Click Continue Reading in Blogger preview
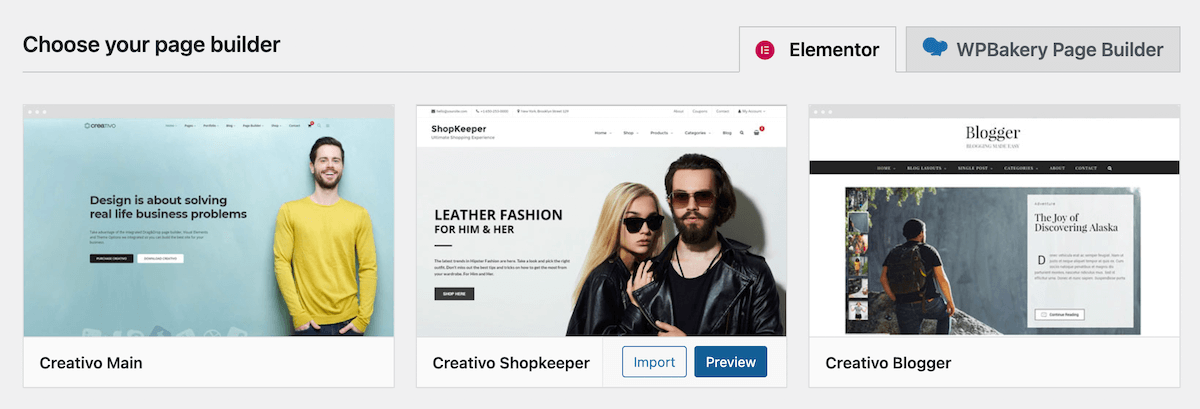 pos(1058,314)
